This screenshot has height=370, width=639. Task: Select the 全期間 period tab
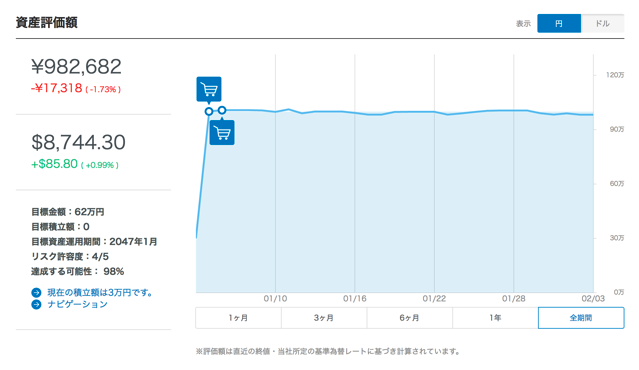click(581, 318)
